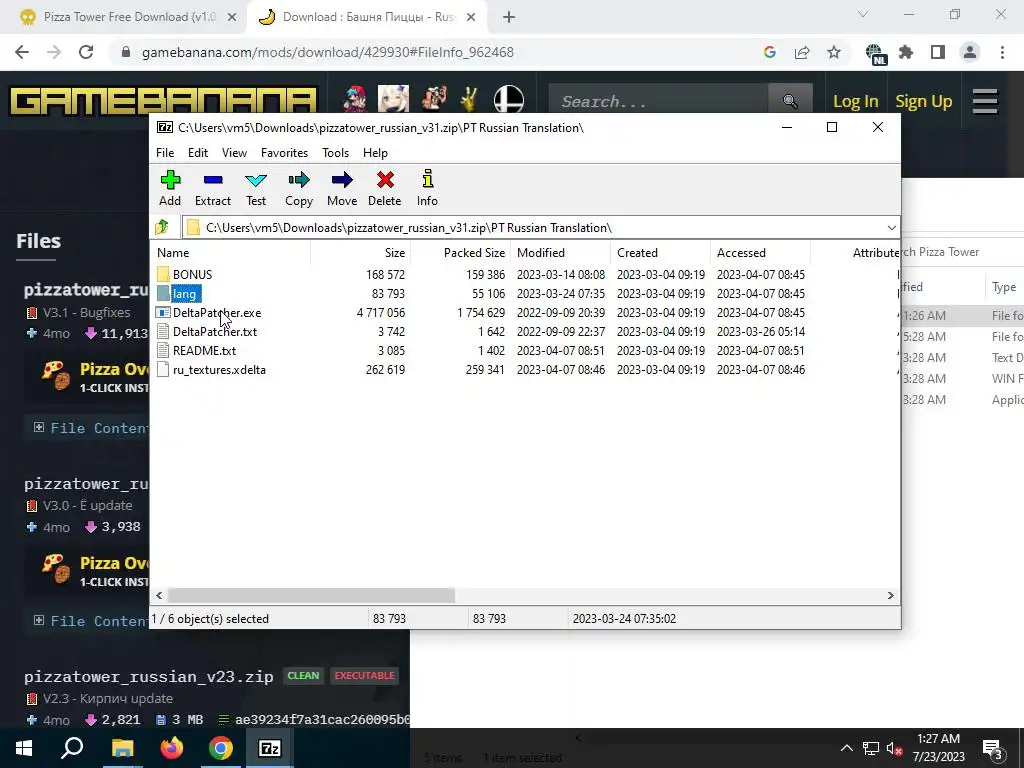Go up one folder level icon
The image size is (1024, 768).
pos(162,227)
